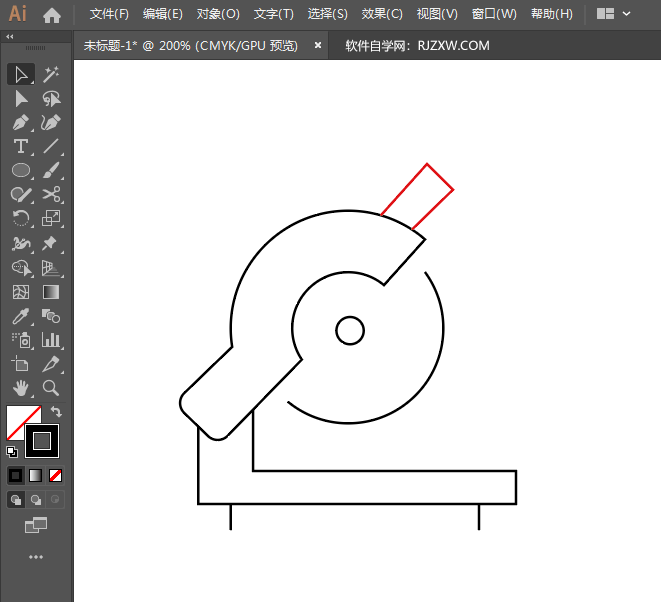
Task: Open the 文件(F) menu
Action: pos(109,15)
